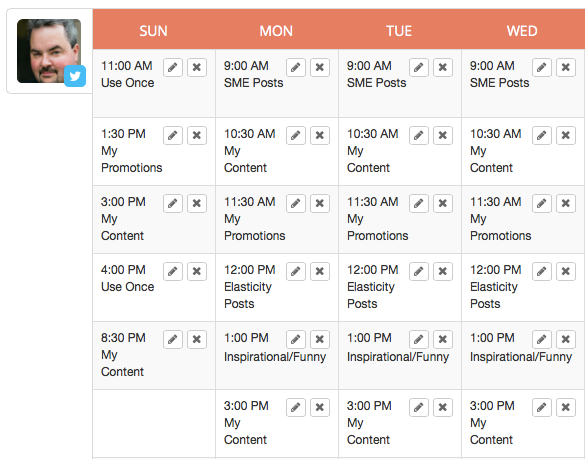Click the WED column header
The width and height of the screenshot is (585, 459).
(522, 31)
